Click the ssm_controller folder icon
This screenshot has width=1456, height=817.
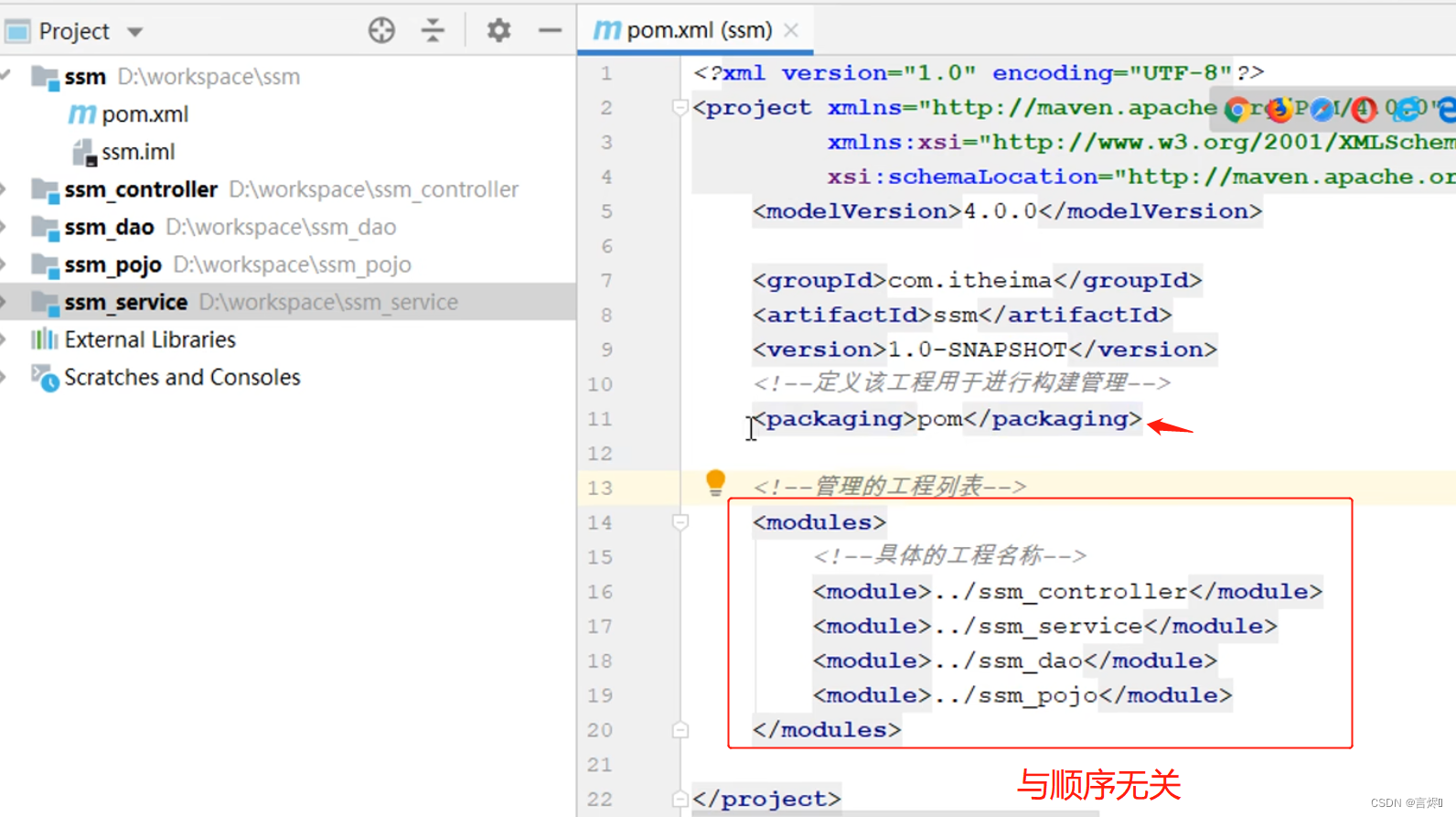(x=45, y=189)
